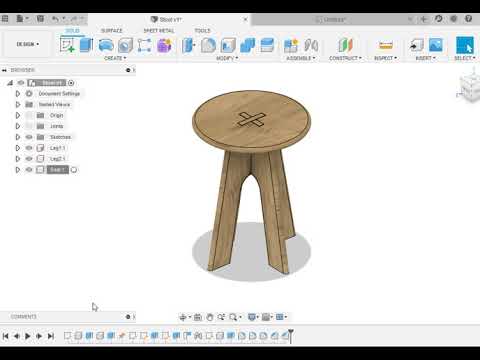Screen dimensions: 480x360
Task: Click the timeline end marker
Action: [x=291, y=336]
